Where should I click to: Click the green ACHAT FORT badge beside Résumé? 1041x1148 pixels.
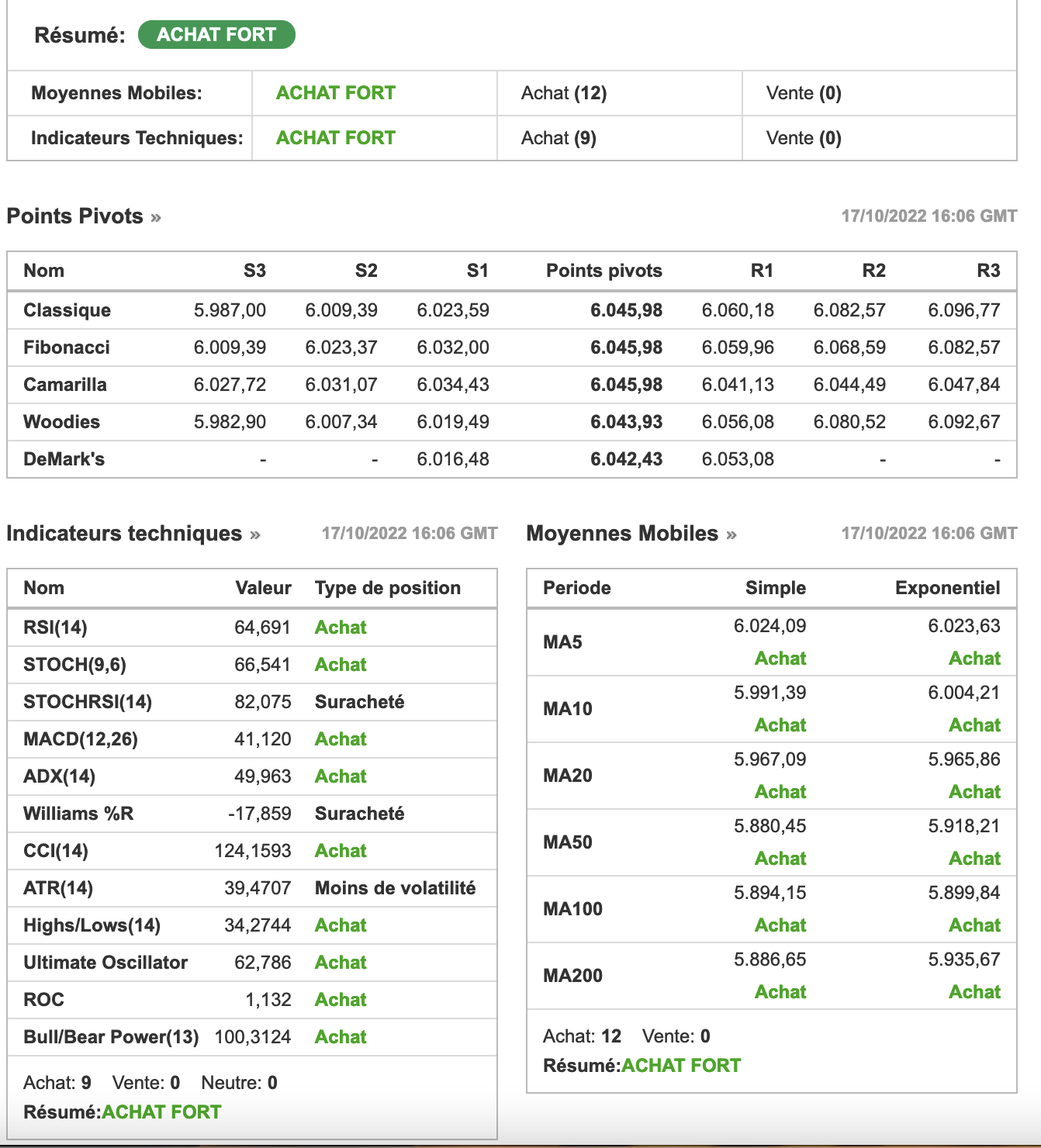216,35
